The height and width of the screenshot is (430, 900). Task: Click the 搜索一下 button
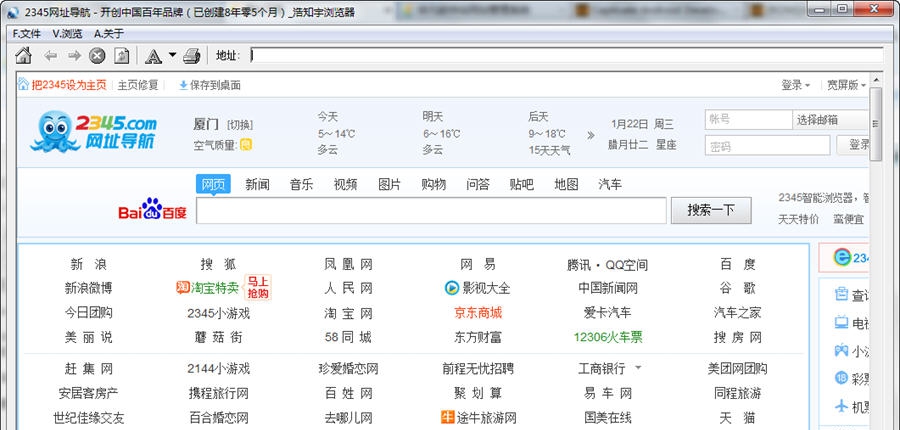pyautogui.click(x=711, y=210)
